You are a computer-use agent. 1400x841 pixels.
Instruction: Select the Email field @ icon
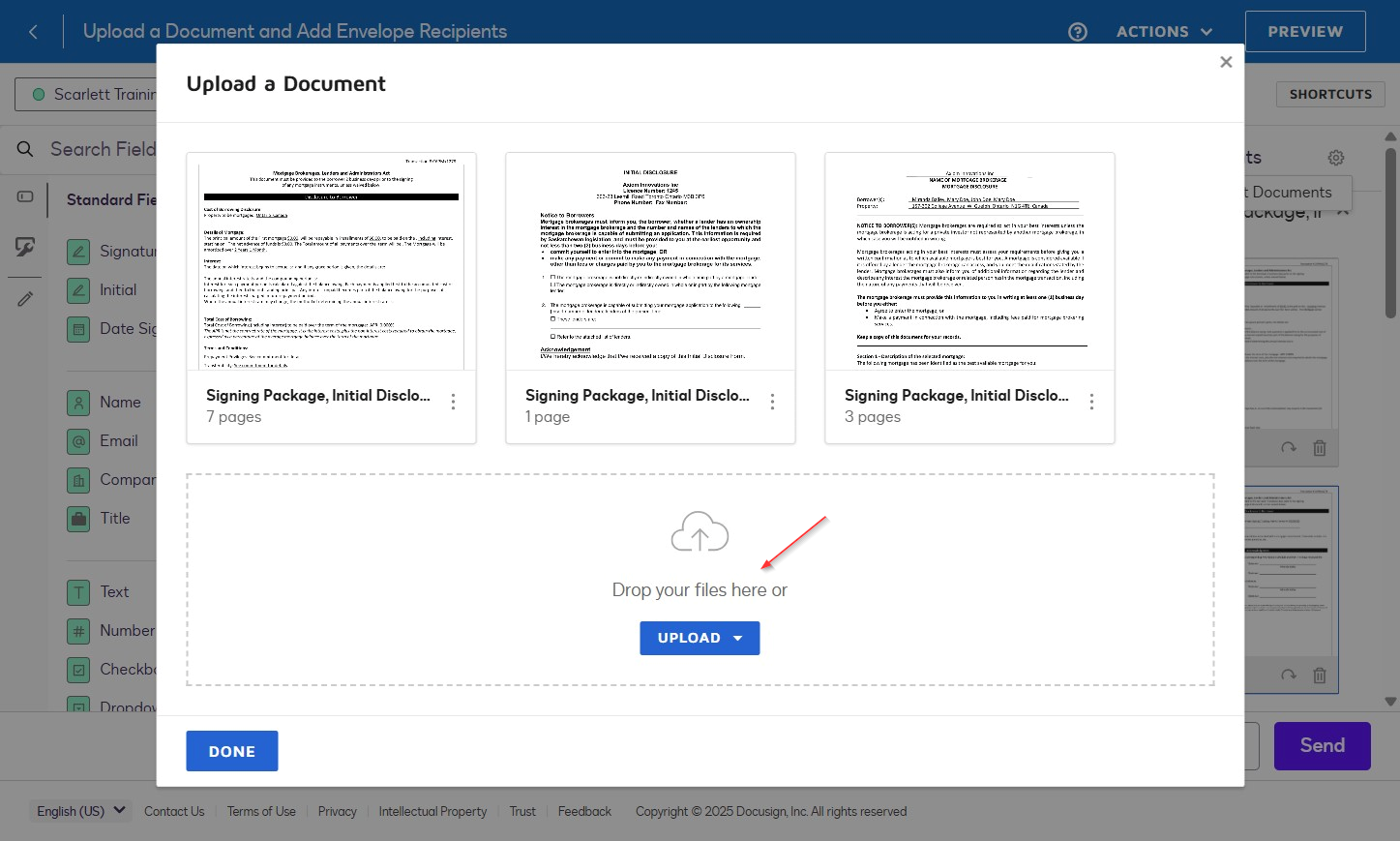click(78, 441)
